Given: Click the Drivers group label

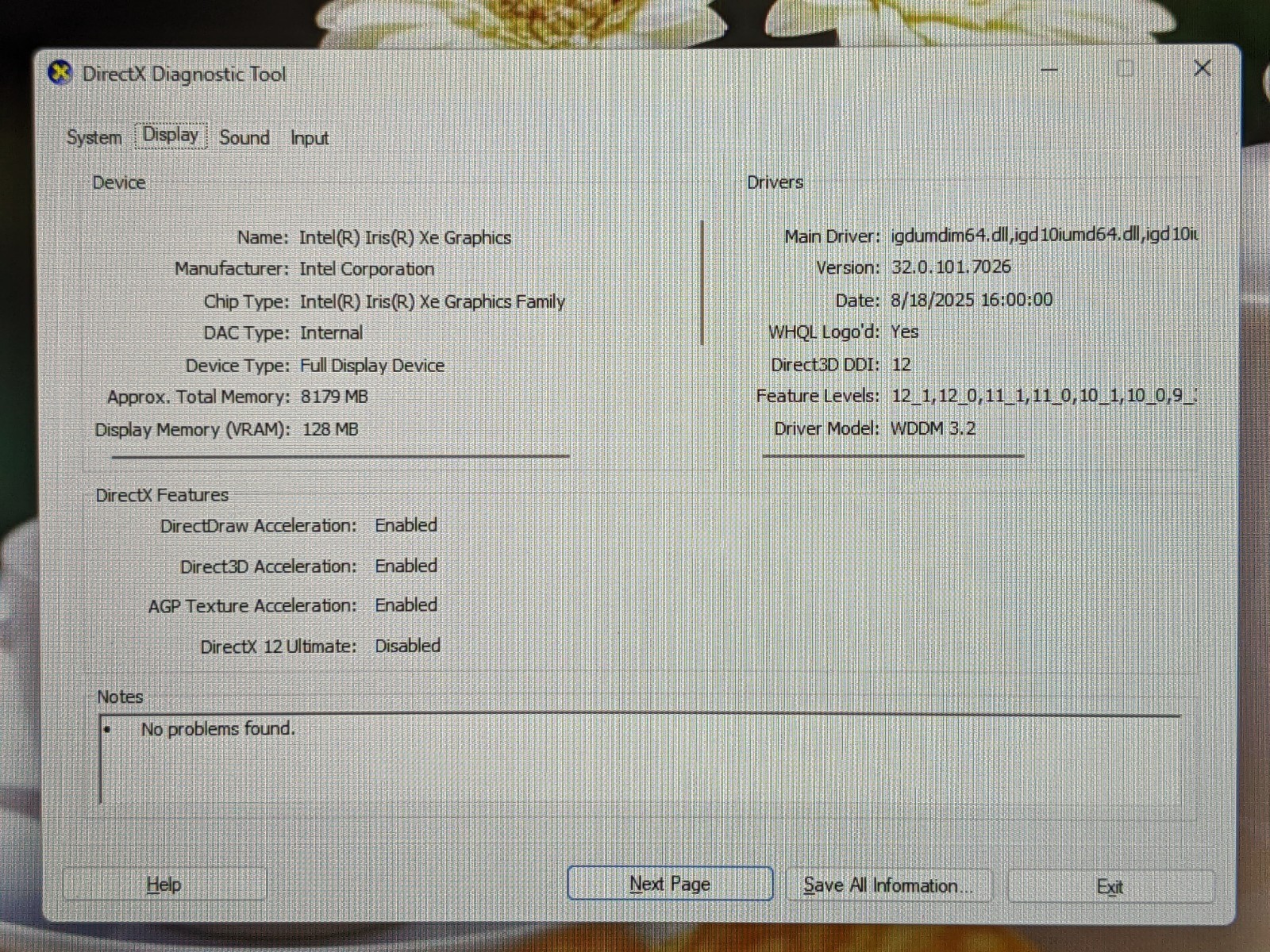Looking at the screenshot, I should (775, 182).
